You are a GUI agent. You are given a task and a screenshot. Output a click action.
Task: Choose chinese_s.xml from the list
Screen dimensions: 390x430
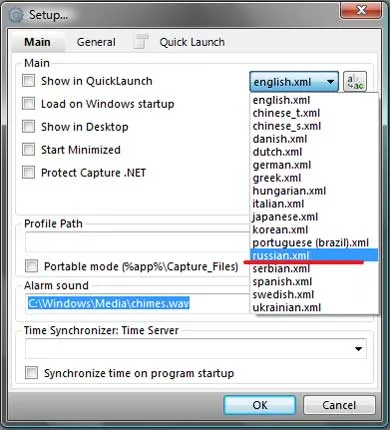tap(314, 126)
